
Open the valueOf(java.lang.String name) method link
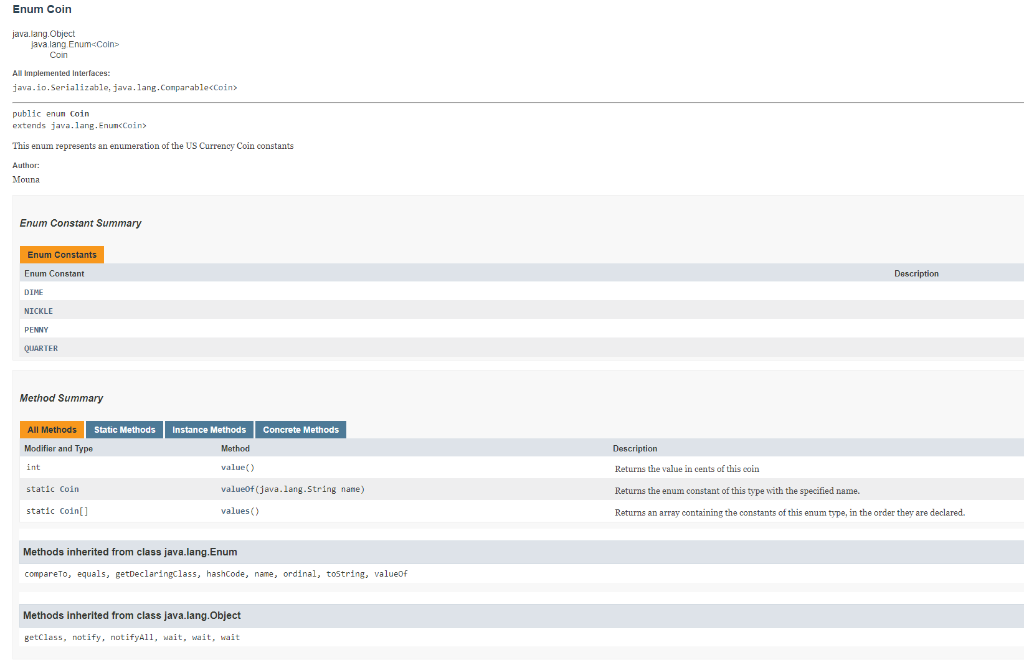pyautogui.click(x=293, y=489)
